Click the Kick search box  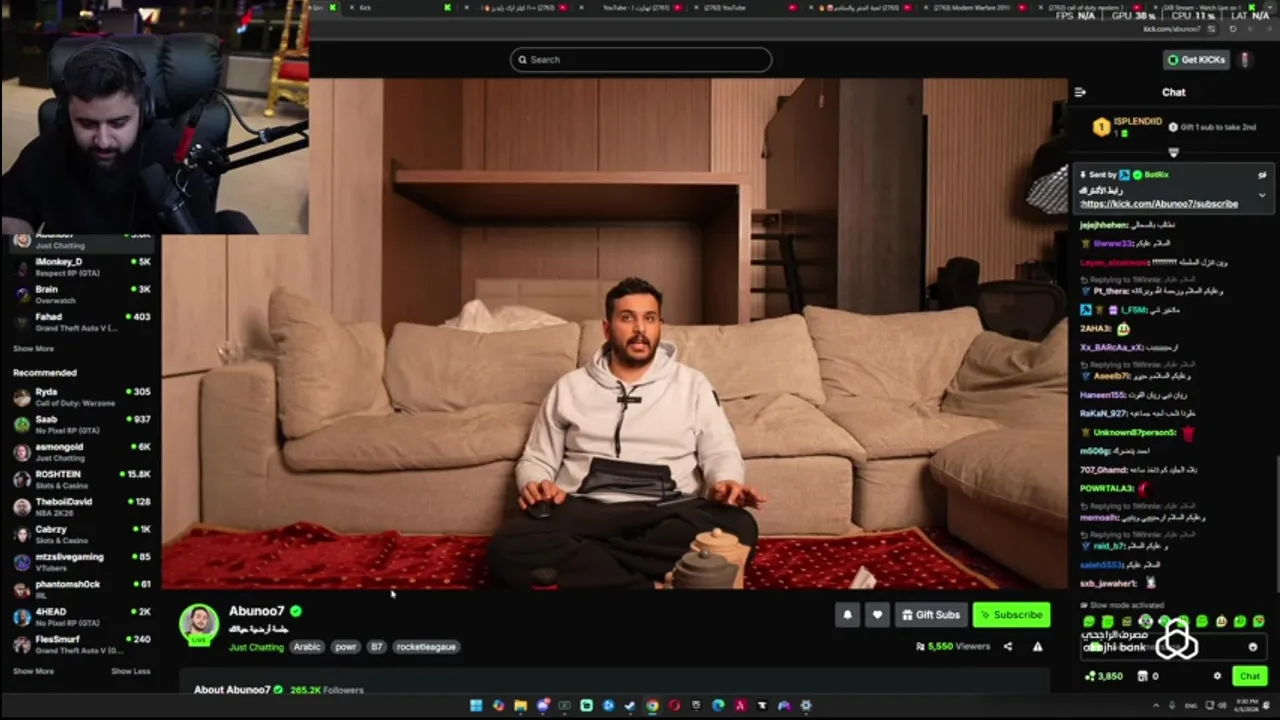pyautogui.click(x=641, y=60)
